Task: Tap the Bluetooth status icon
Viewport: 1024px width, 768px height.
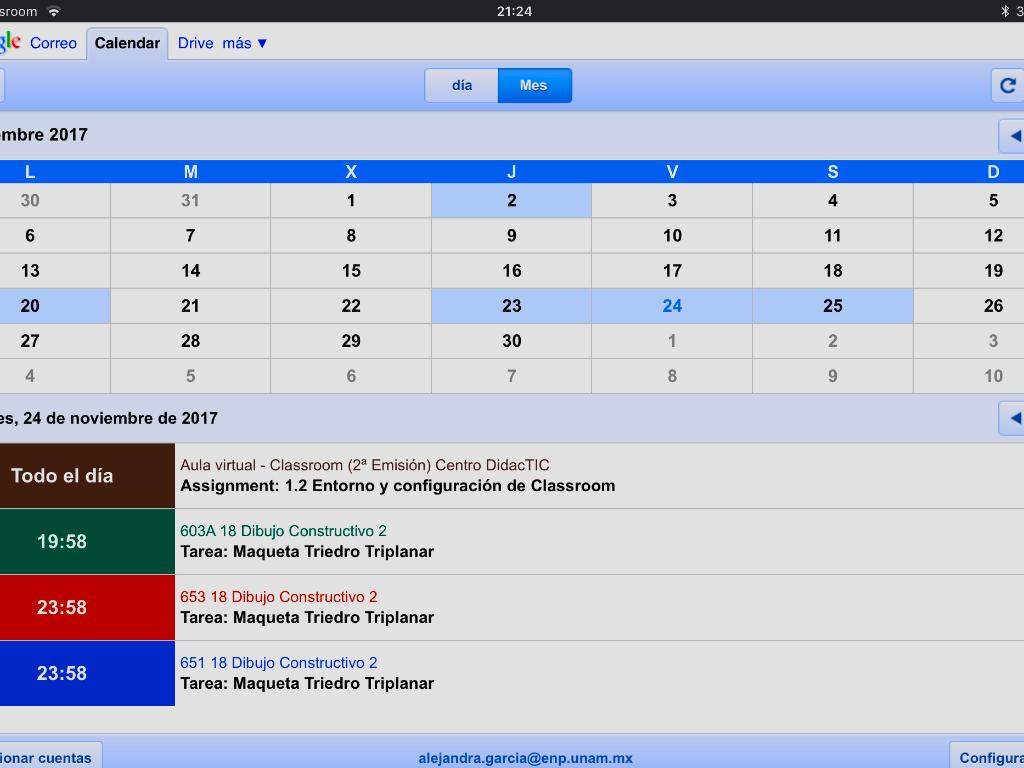Action: click(x=1005, y=11)
